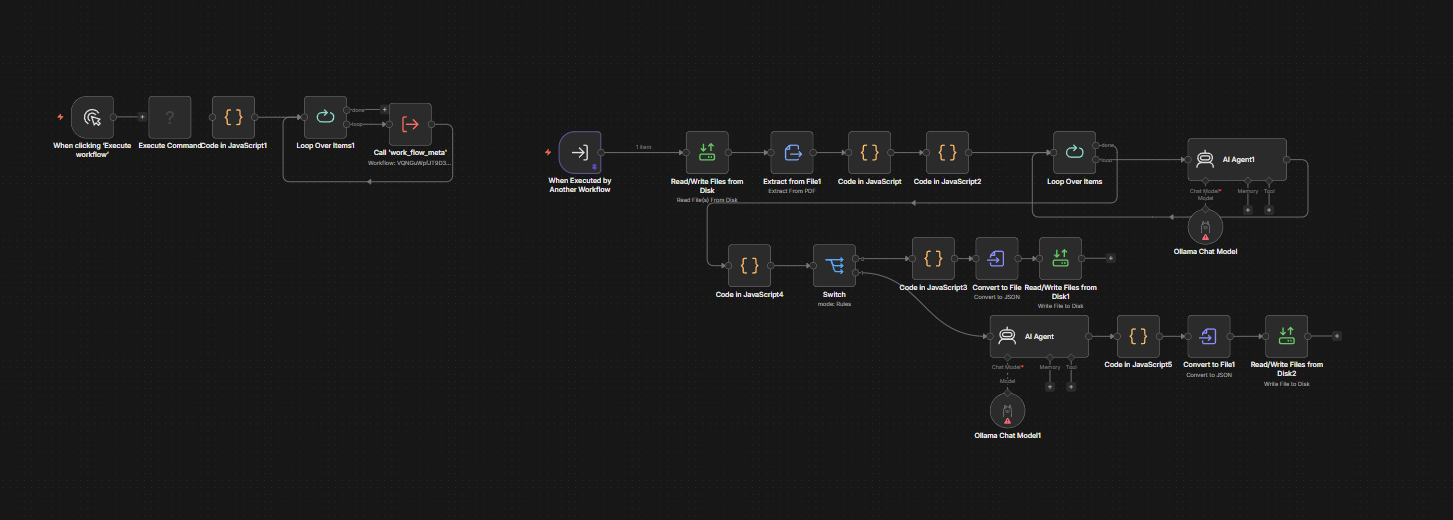Click 'Convert to JSON' under Convert to File1
Viewport: 1453px width, 520px height.
point(1209,375)
